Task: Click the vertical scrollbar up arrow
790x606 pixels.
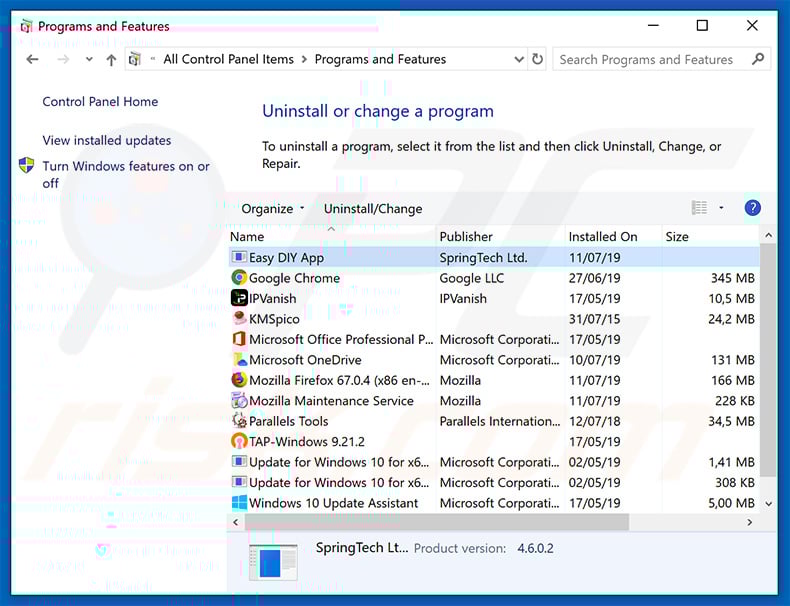Action: (768, 235)
